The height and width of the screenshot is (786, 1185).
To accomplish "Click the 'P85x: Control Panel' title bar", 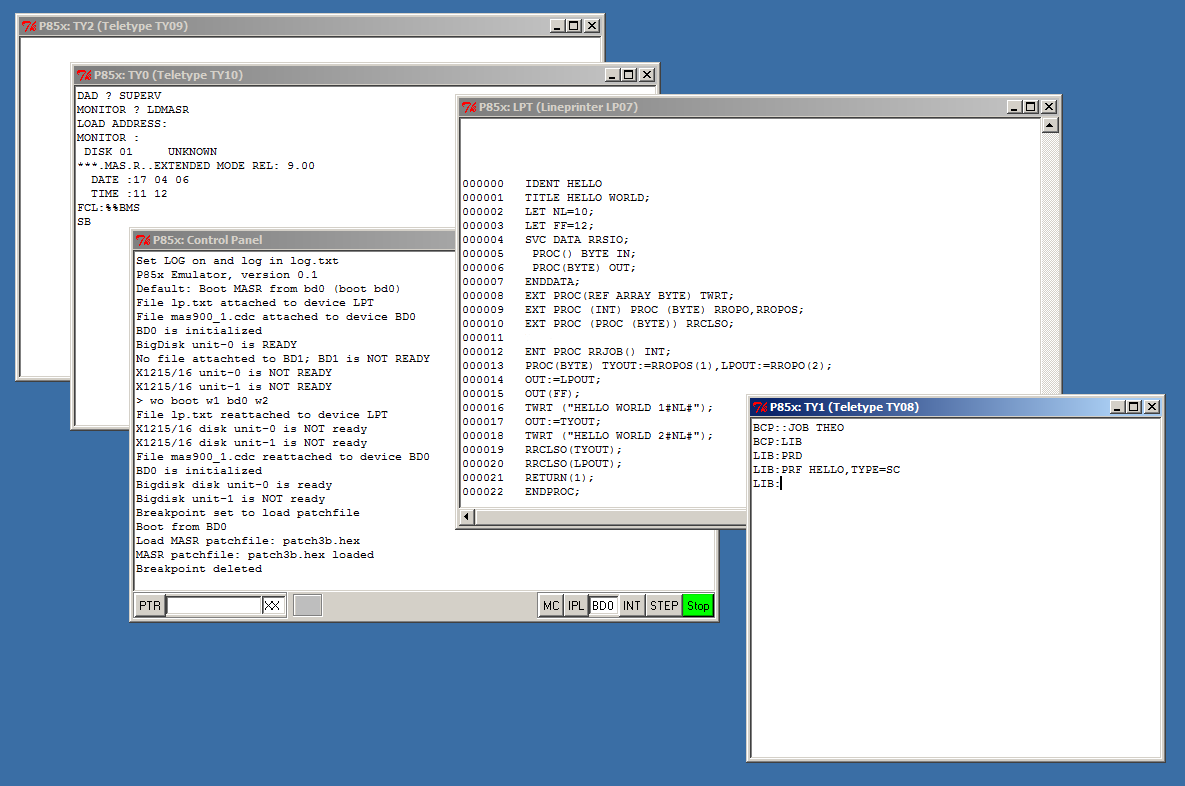I will 295,240.
